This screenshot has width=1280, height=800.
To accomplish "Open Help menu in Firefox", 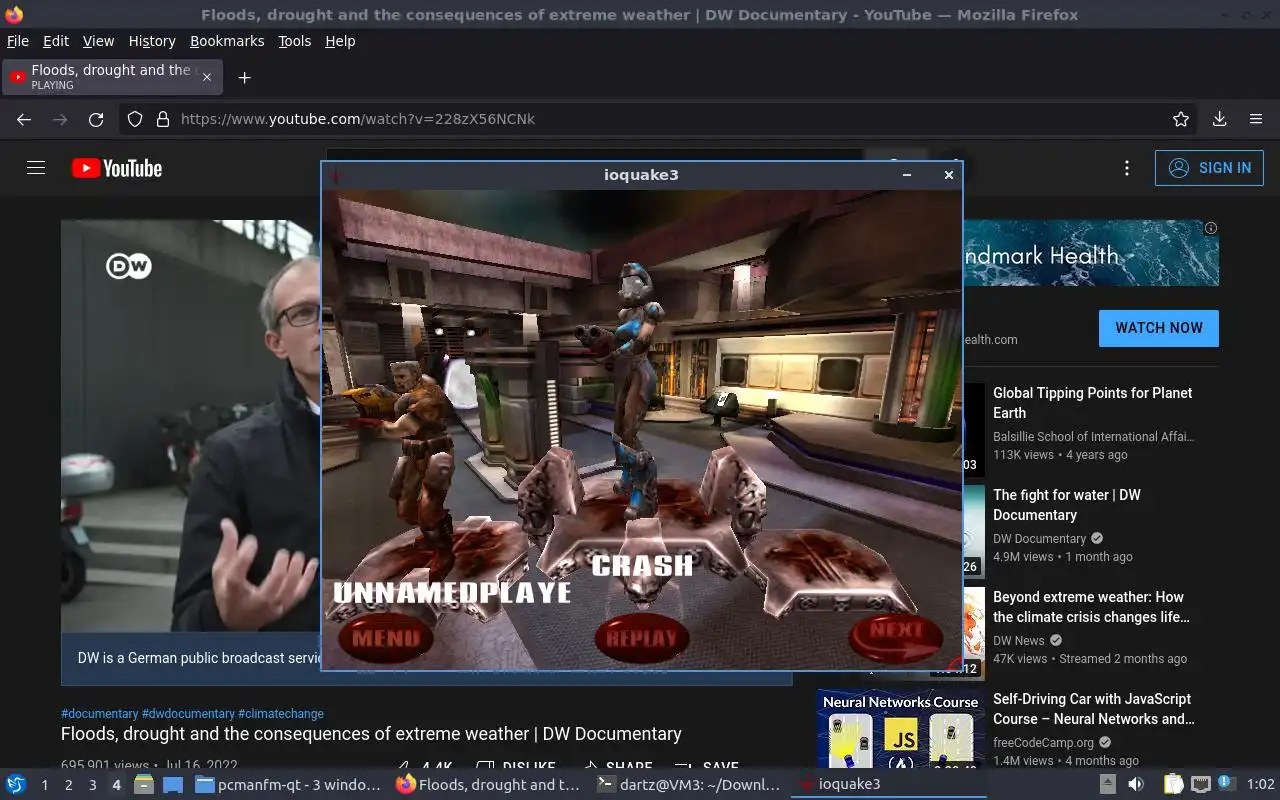I will click(x=340, y=41).
